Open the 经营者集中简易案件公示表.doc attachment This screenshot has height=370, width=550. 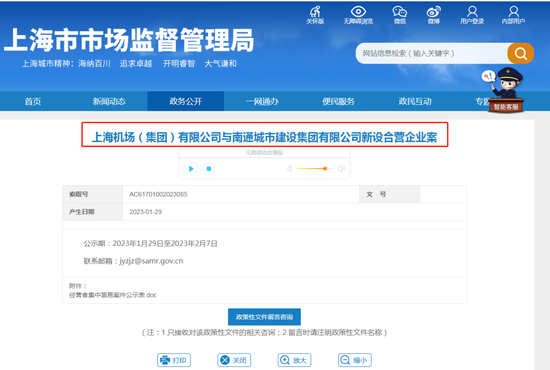[113, 295]
